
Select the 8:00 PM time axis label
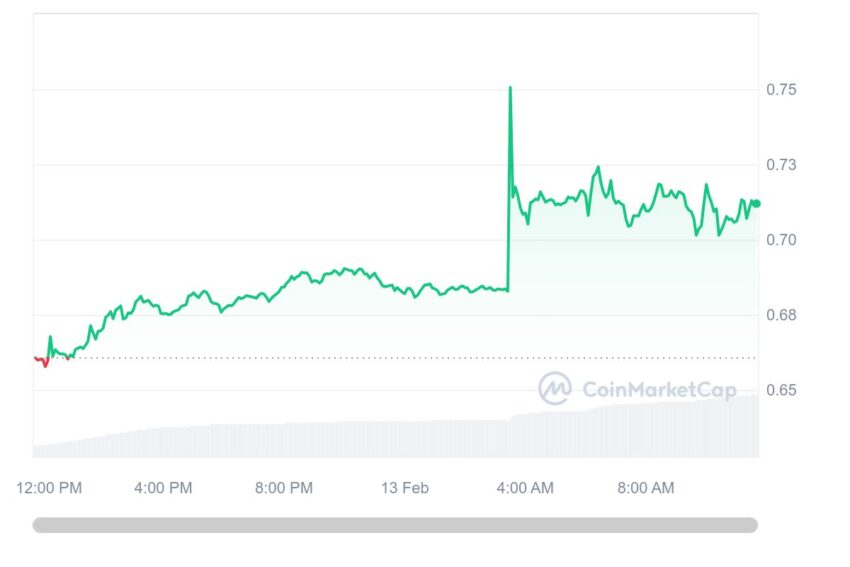click(284, 488)
